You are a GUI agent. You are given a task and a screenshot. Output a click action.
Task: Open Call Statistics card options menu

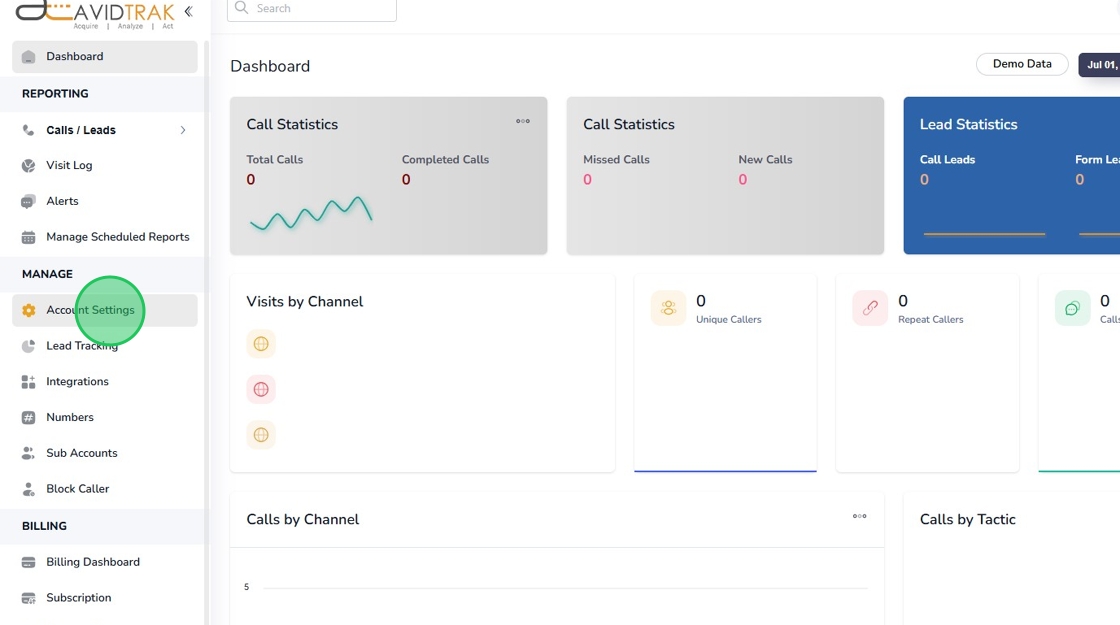[x=523, y=121]
